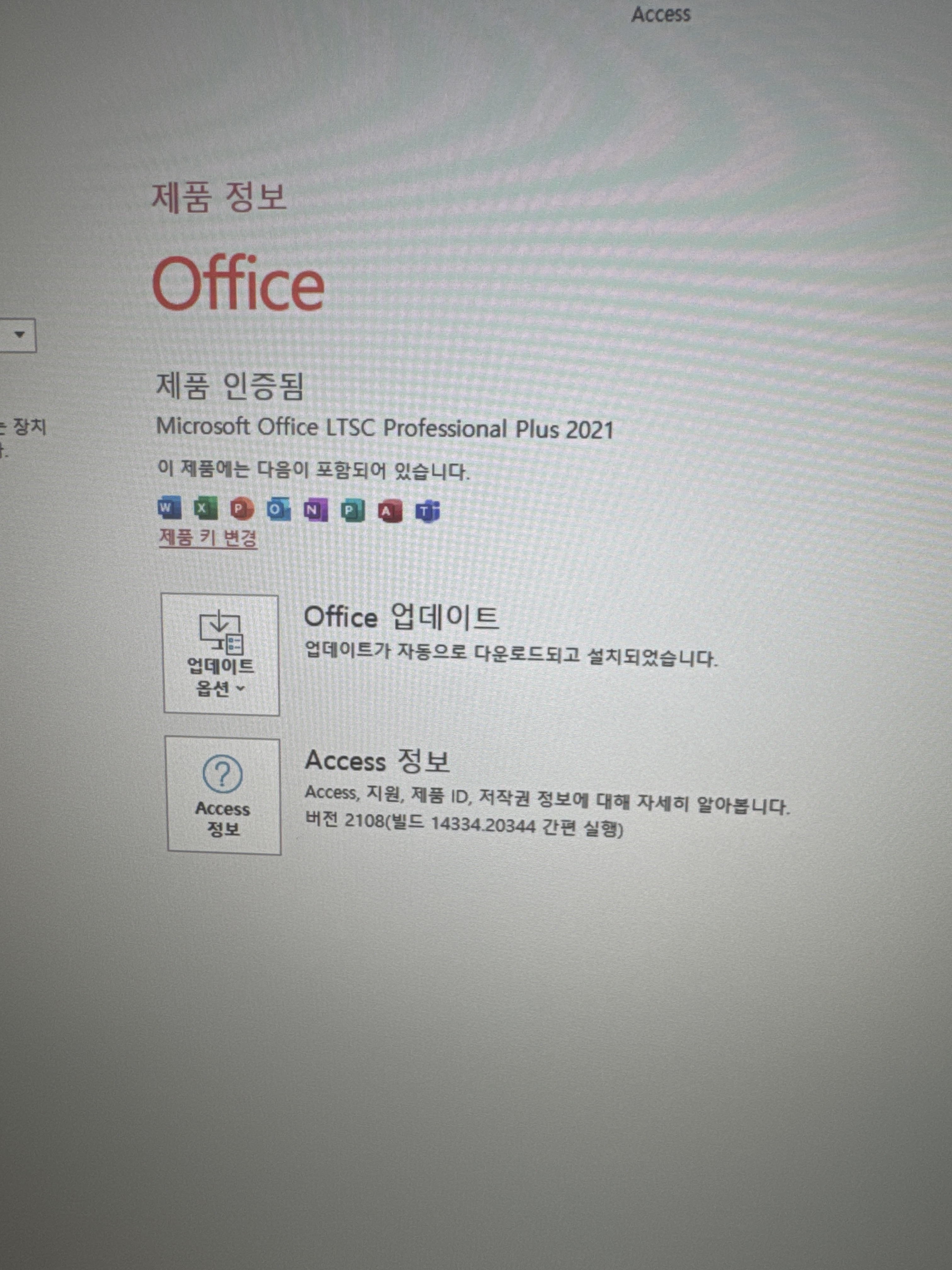Click the 제품 정보 heading
The width and height of the screenshot is (952, 1270).
pyautogui.click(x=218, y=197)
